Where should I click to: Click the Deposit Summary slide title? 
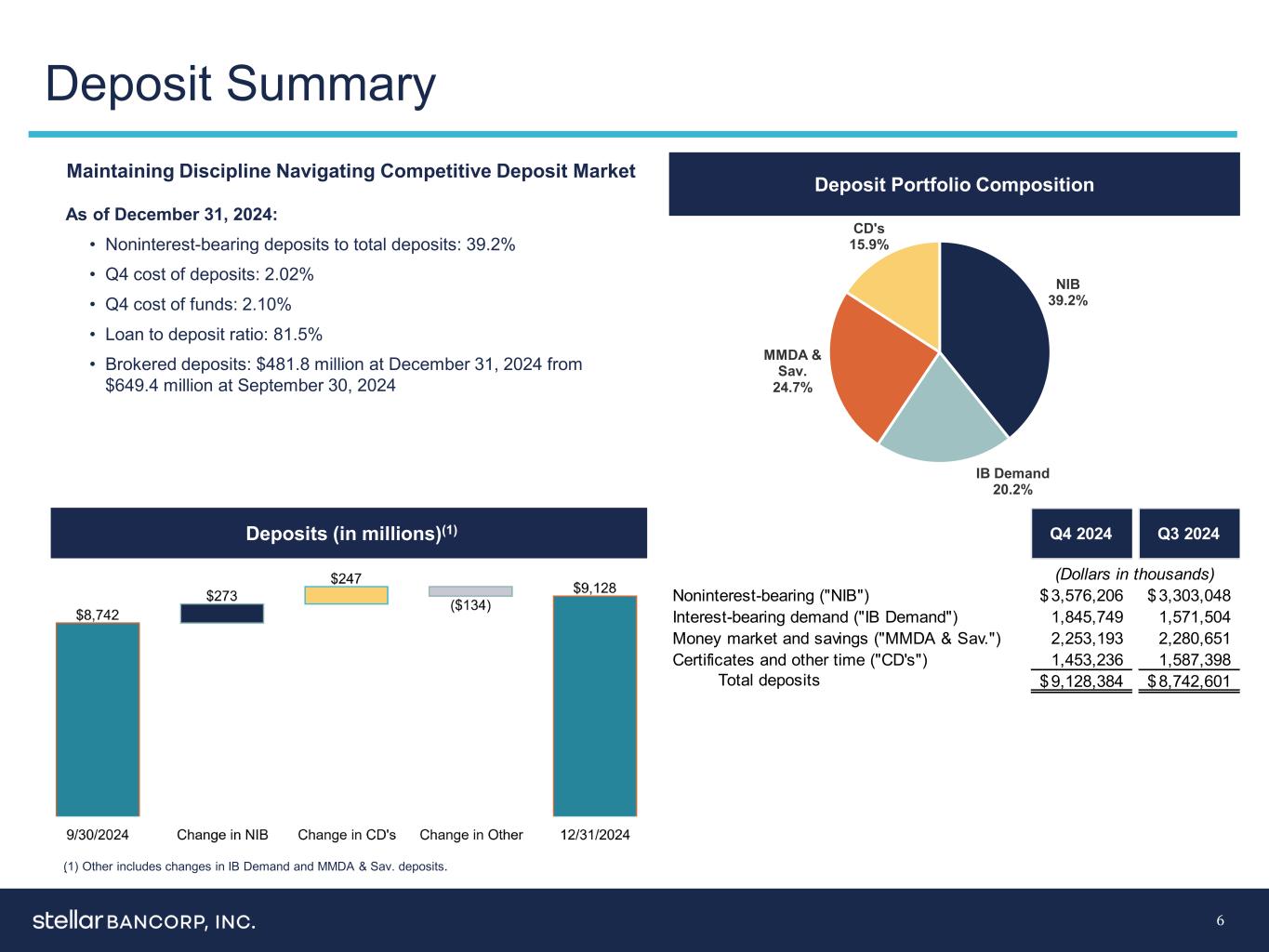tap(241, 85)
